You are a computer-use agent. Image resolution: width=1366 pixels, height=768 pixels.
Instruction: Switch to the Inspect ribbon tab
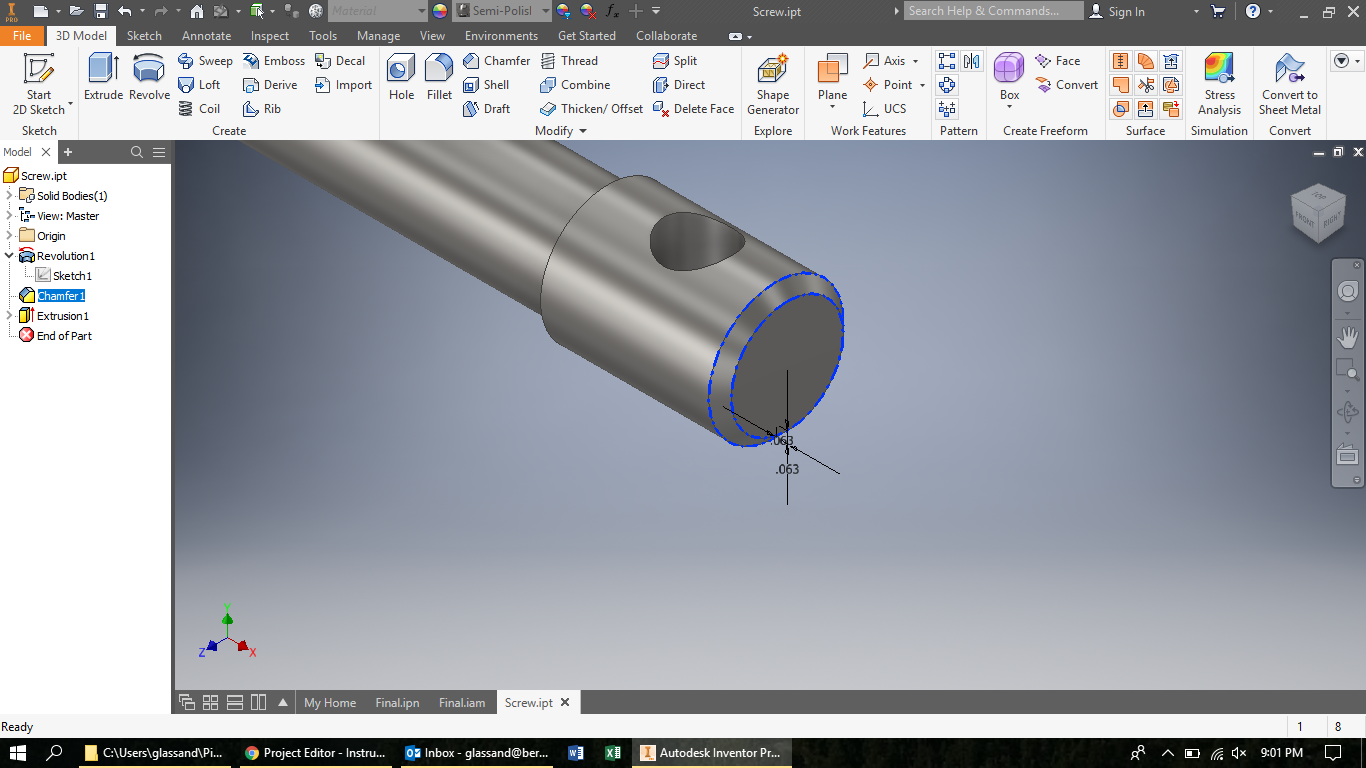tap(270, 35)
